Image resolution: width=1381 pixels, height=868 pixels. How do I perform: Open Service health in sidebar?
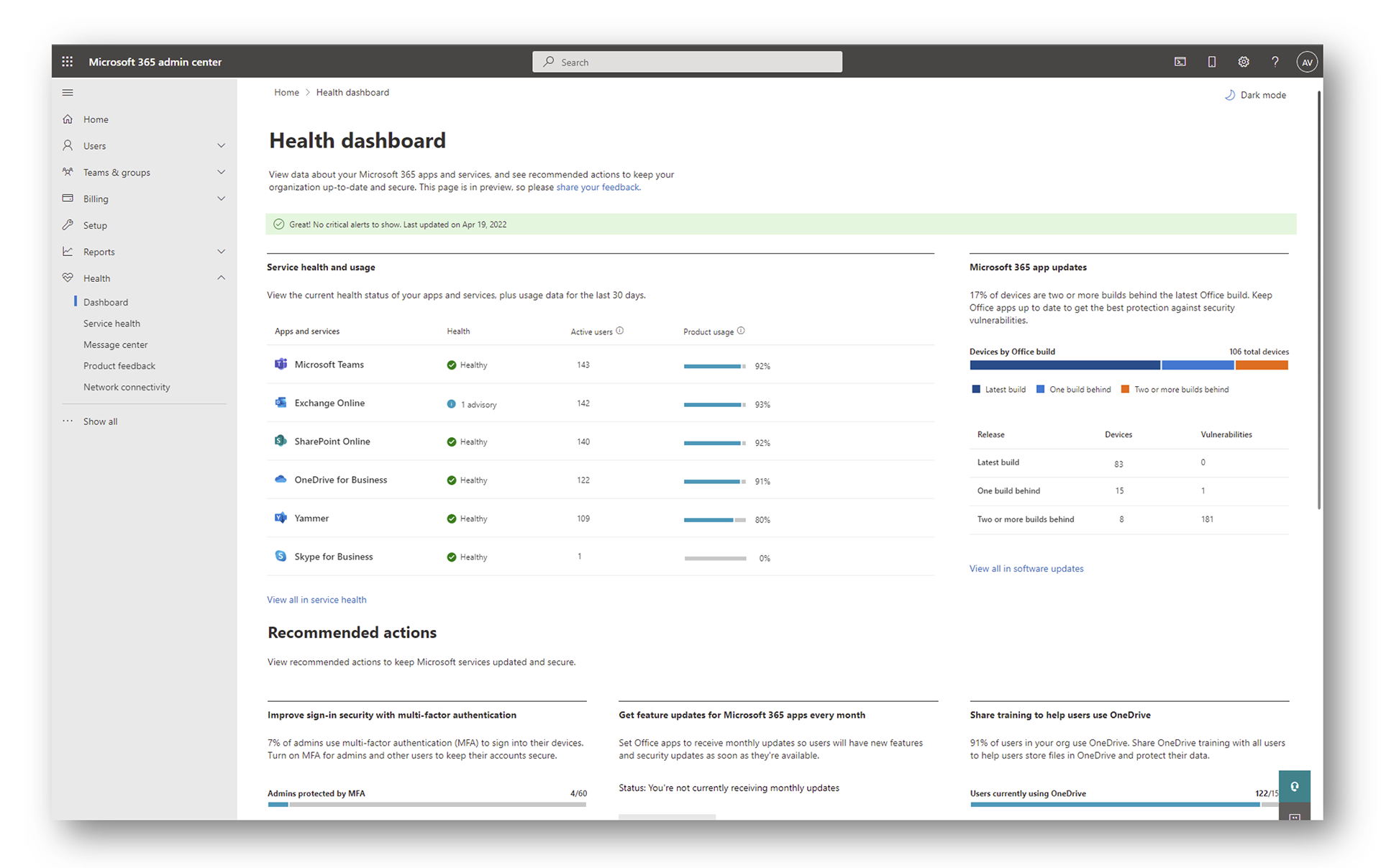coord(111,324)
